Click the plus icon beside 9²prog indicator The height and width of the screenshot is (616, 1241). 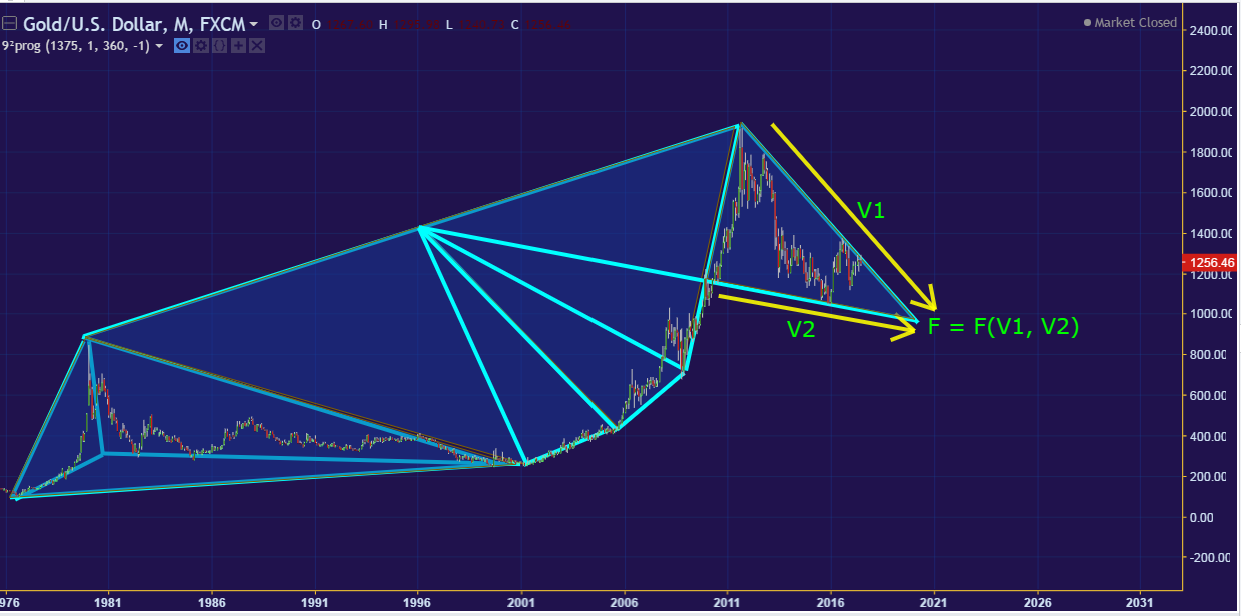[x=238, y=46]
